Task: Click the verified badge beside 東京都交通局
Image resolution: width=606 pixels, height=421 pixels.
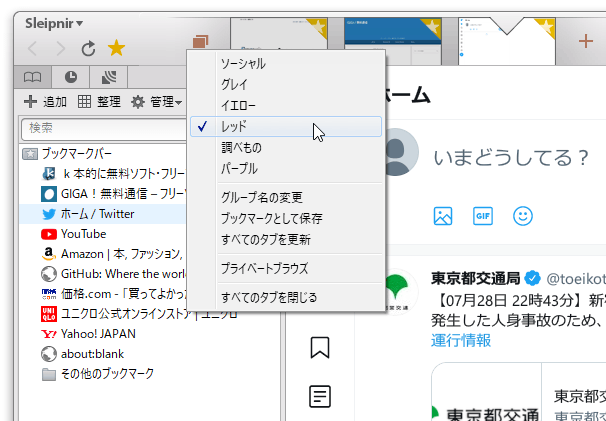Action: click(532, 278)
